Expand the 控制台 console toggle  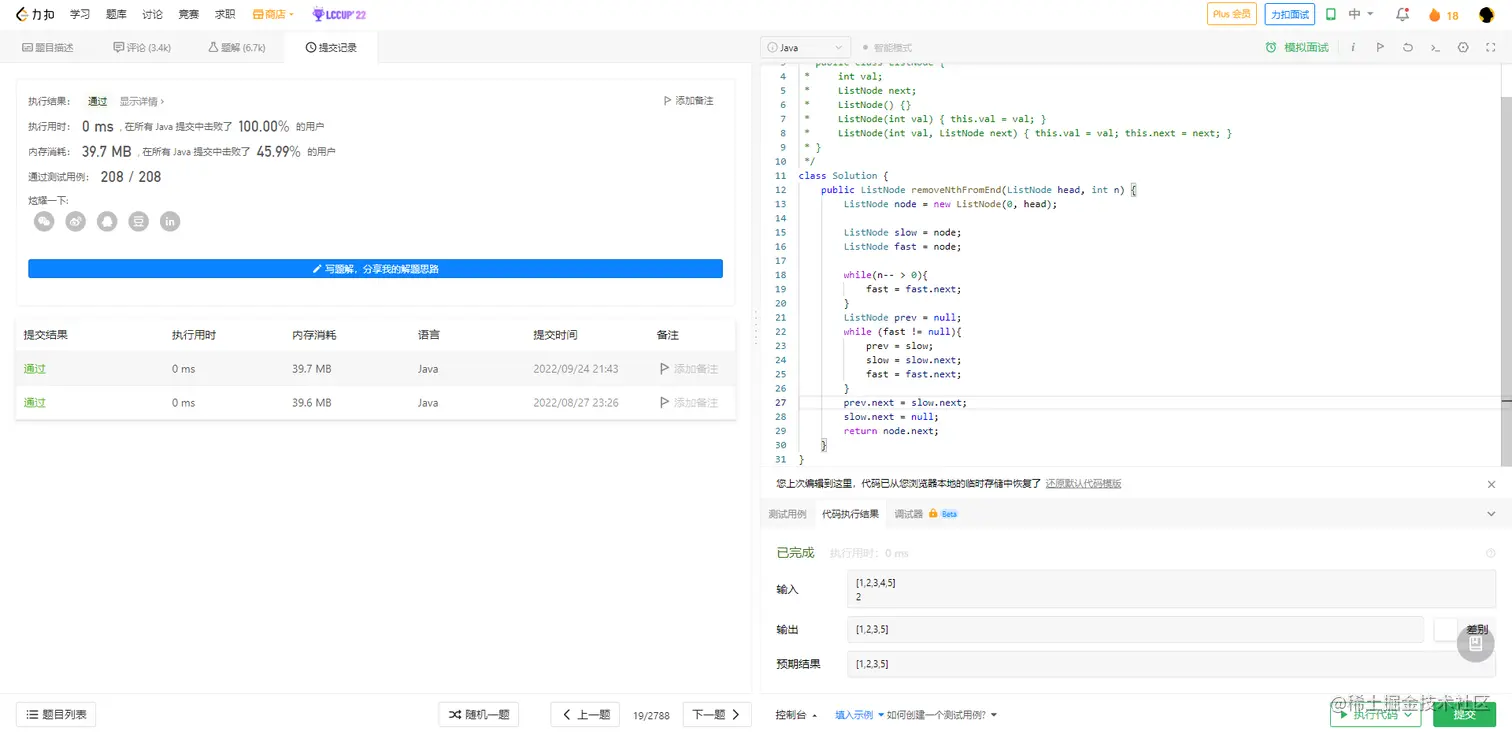pyautogui.click(x=797, y=715)
